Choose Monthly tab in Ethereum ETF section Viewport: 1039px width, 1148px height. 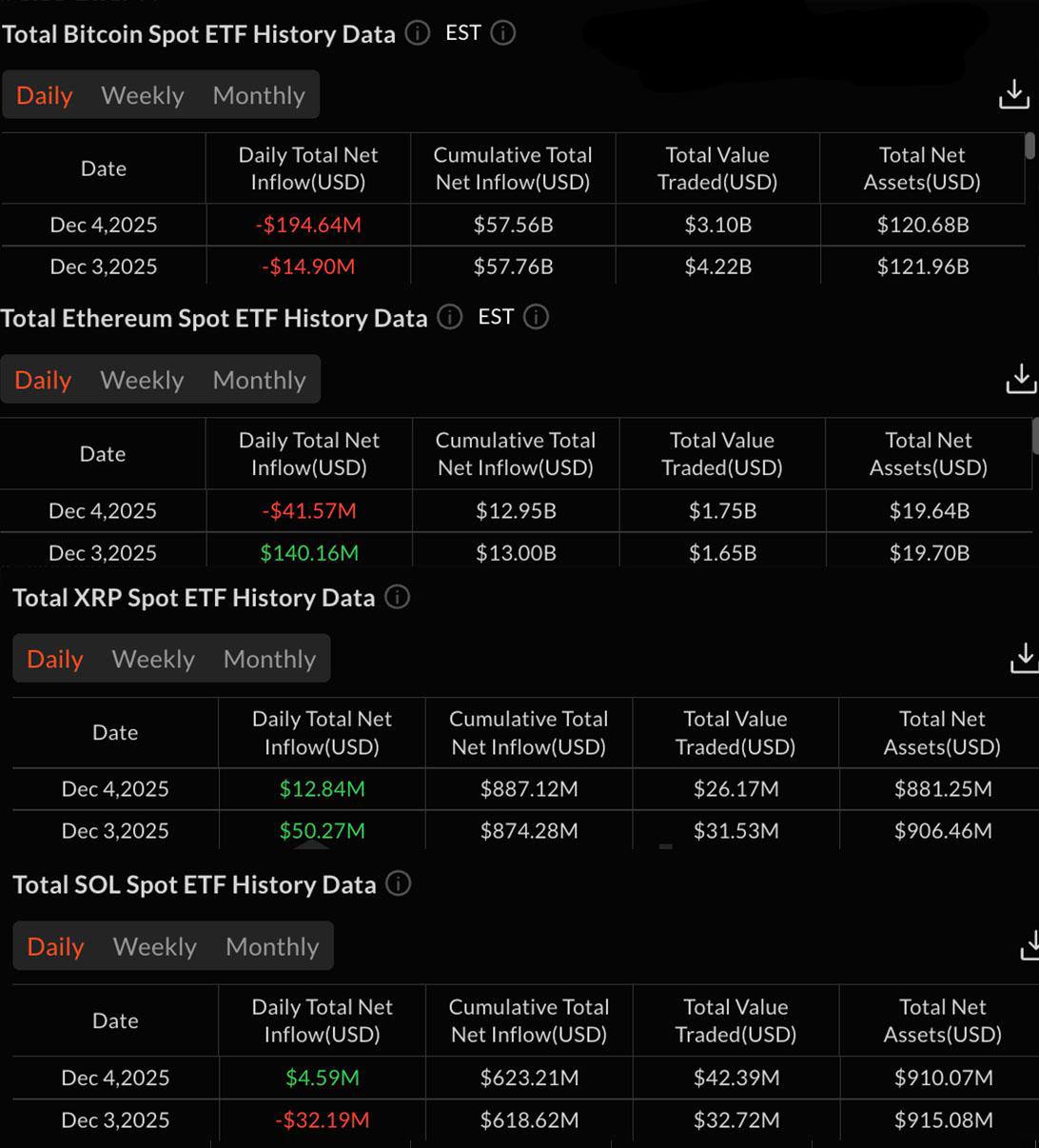coord(259,380)
